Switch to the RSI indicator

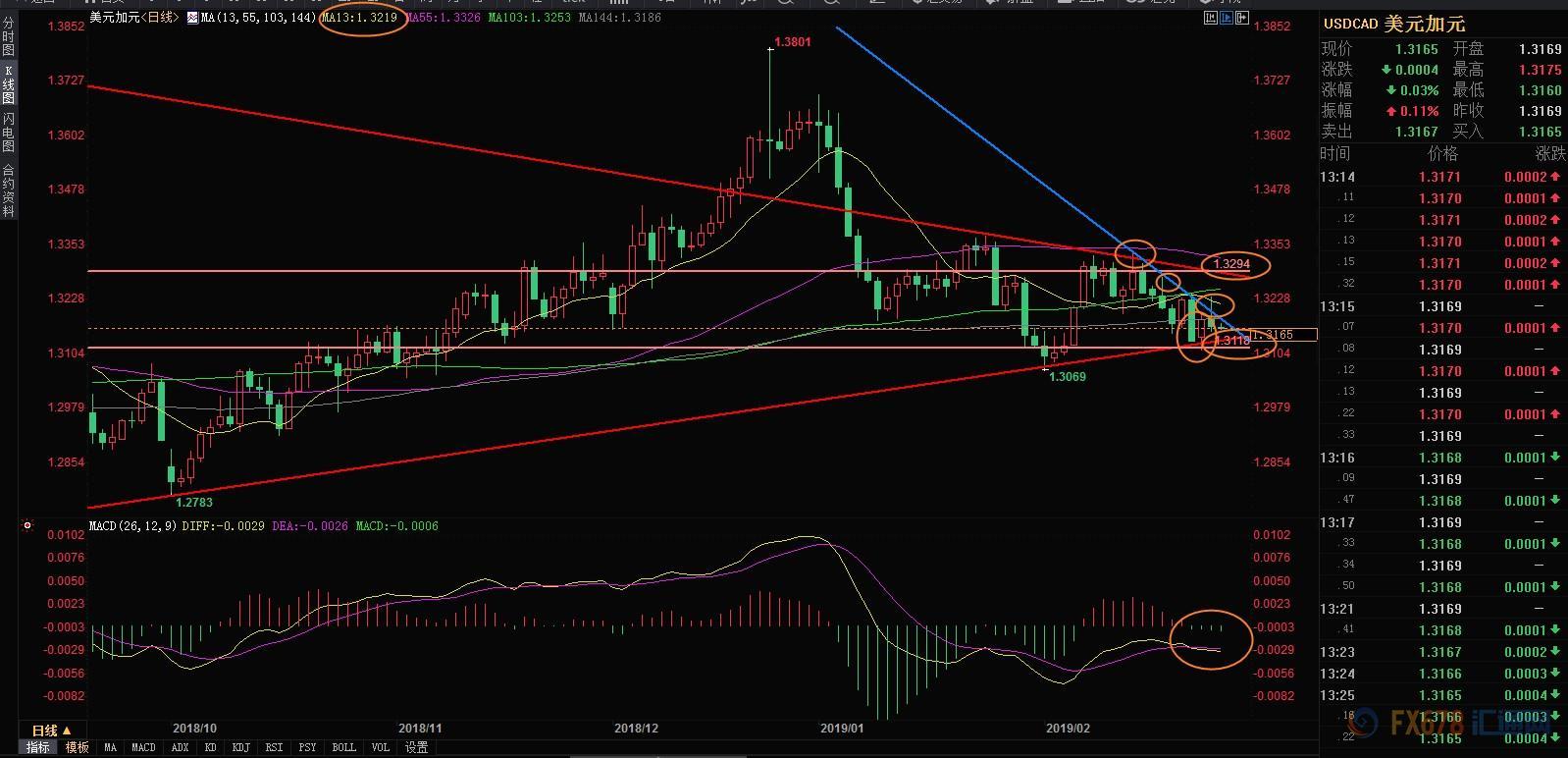click(274, 747)
